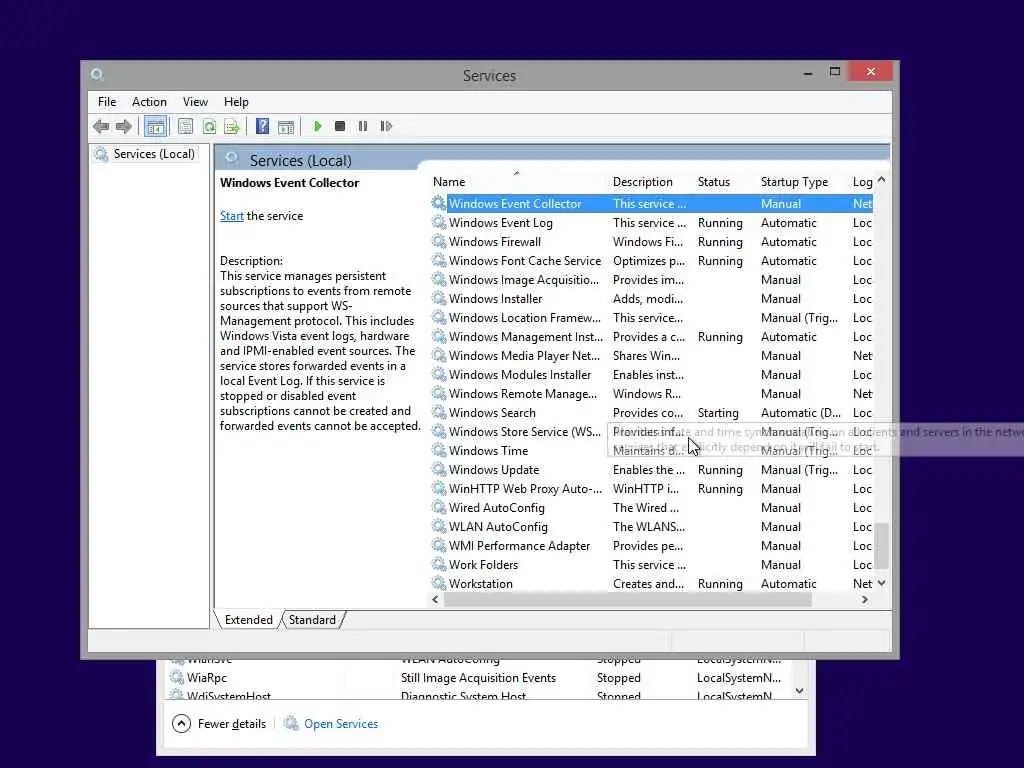This screenshot has width=1024, height=768.
Task: Select Windows Media Player Network service
Action: [x=651, y=355]
